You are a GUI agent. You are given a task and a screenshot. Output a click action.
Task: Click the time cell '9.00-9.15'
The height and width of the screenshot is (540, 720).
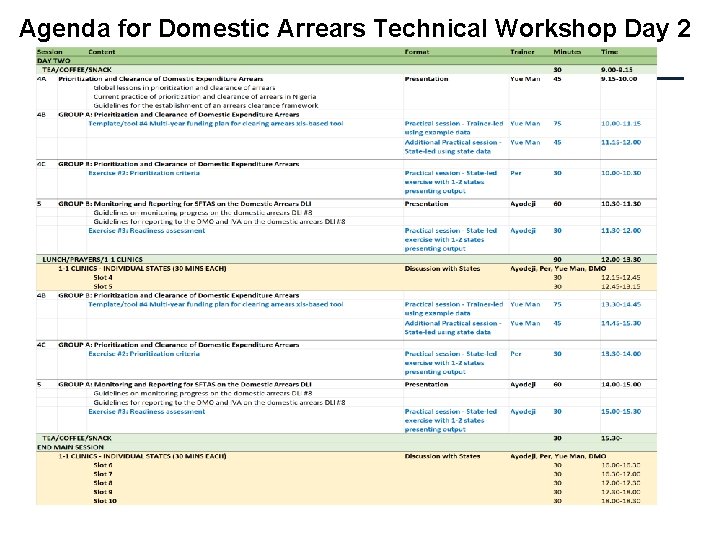click(x=617, y=70)
